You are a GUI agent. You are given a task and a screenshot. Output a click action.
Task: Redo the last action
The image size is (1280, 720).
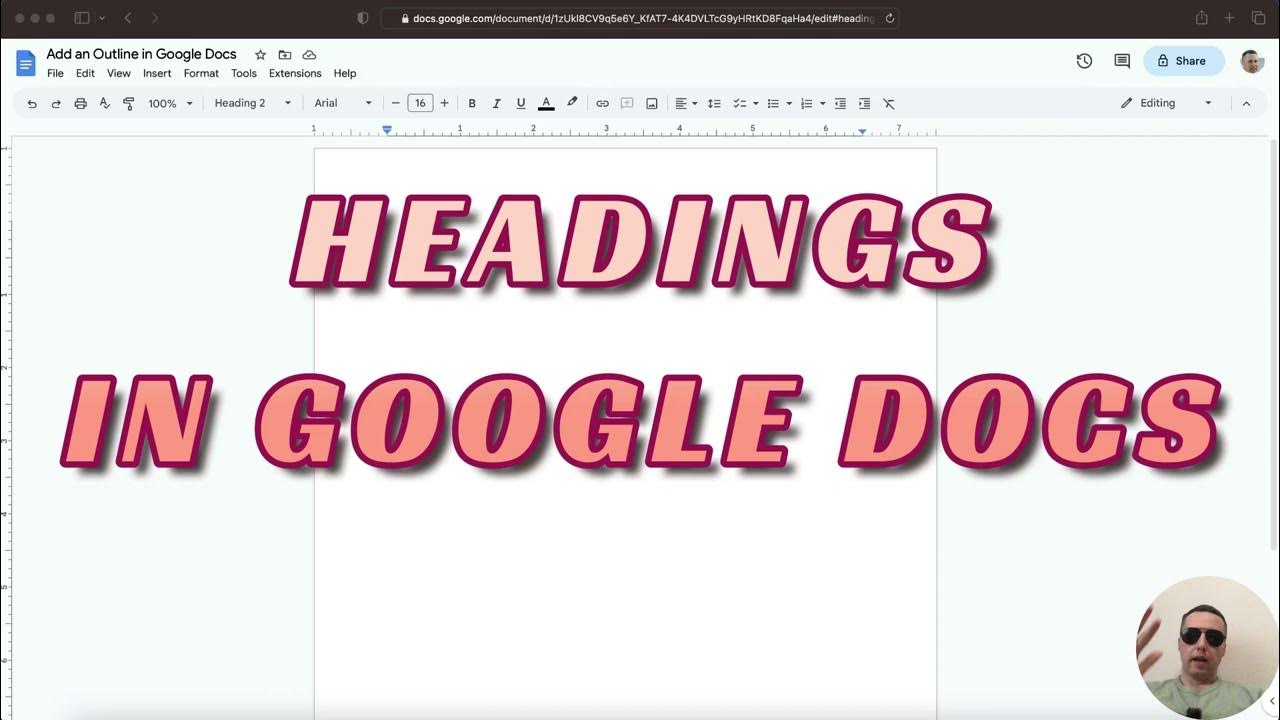pyautogui.click(x=56, y=103)
